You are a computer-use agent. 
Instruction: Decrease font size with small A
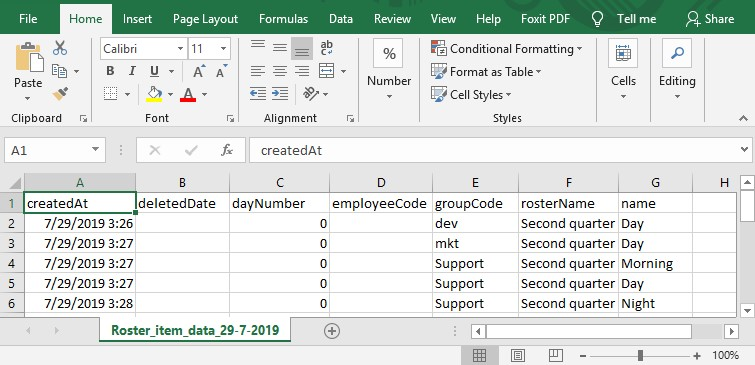(221, 71)
